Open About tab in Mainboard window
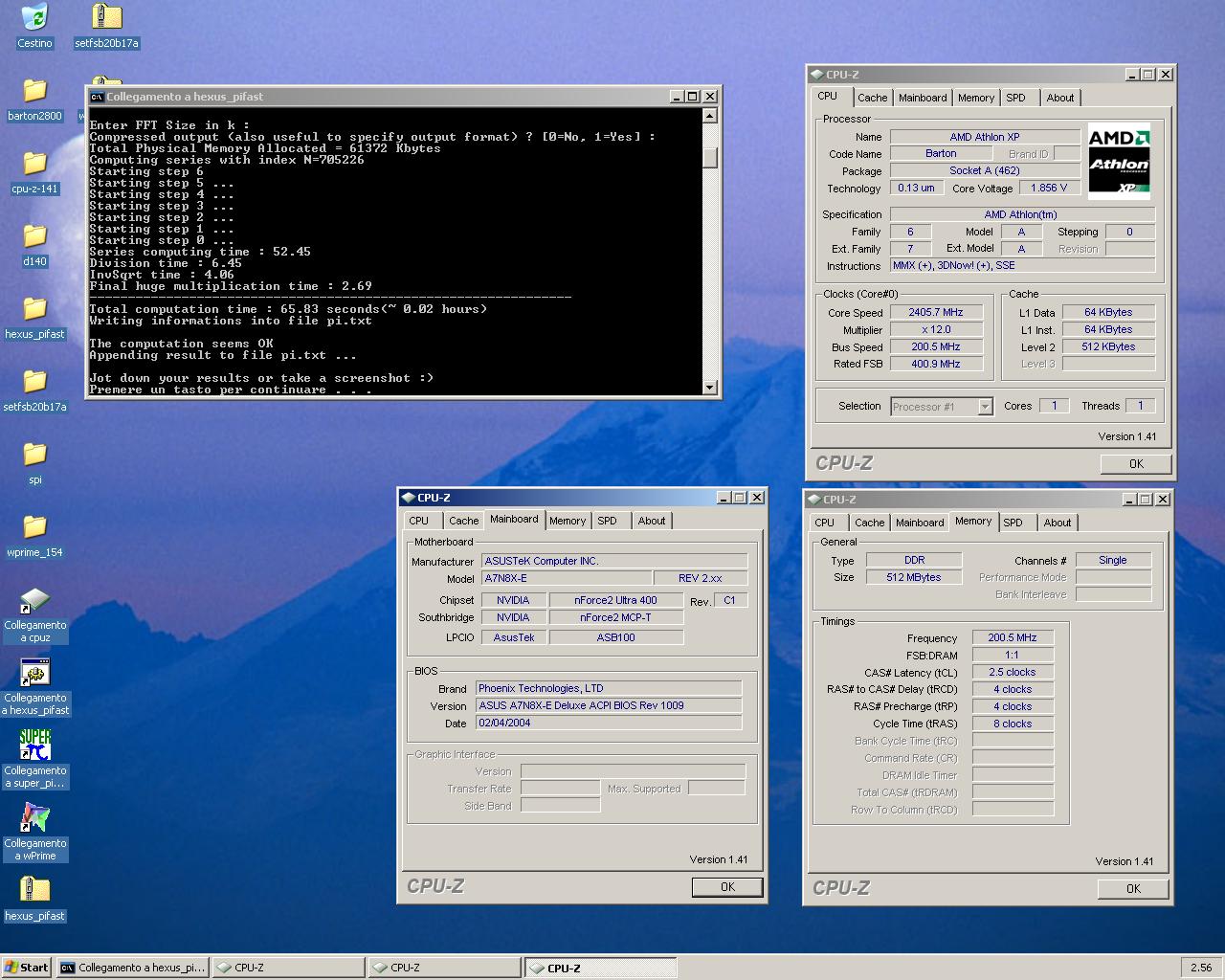1225x980 pixels. click(x=651, y=521)
